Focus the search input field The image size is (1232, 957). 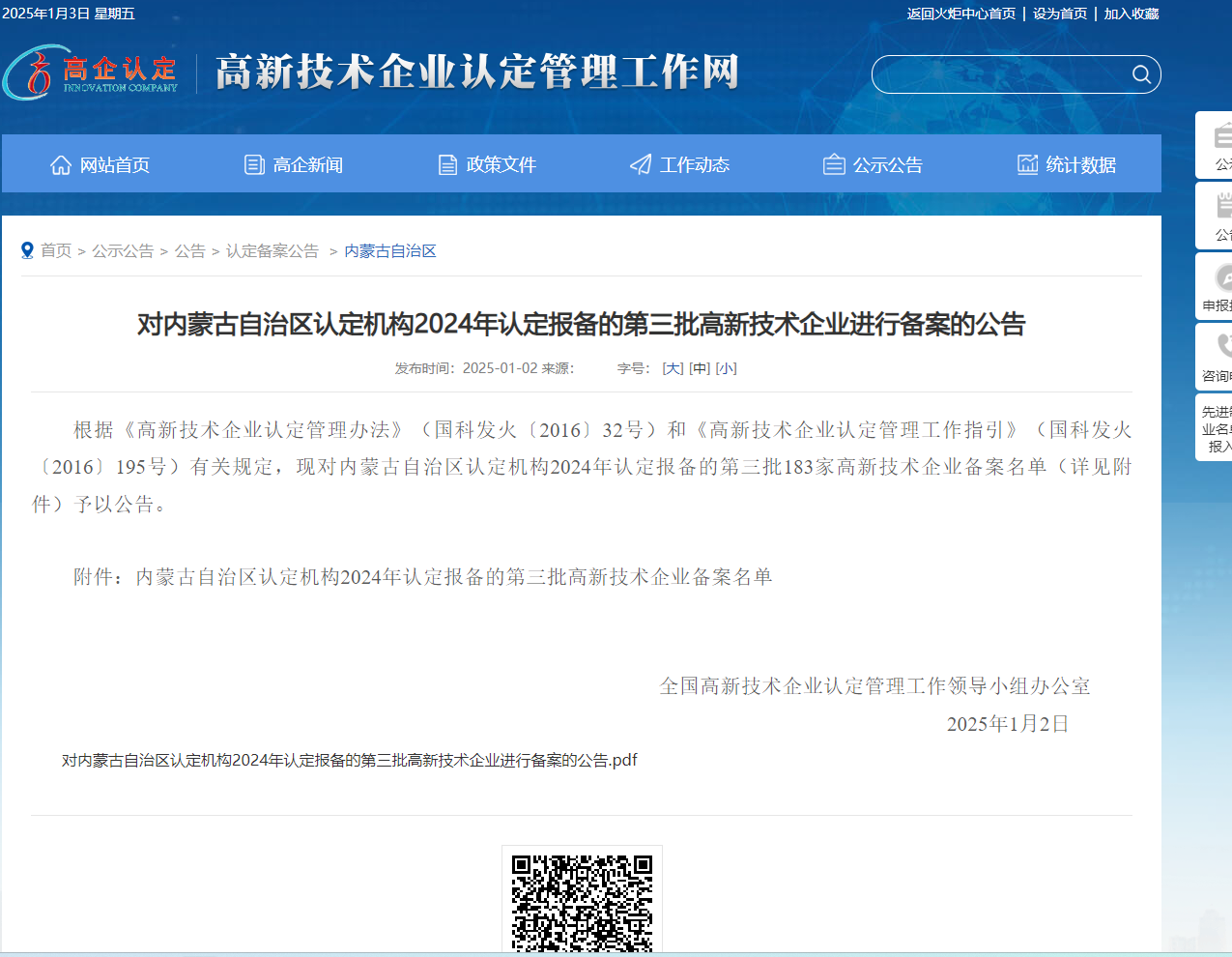click(1000, 75)
